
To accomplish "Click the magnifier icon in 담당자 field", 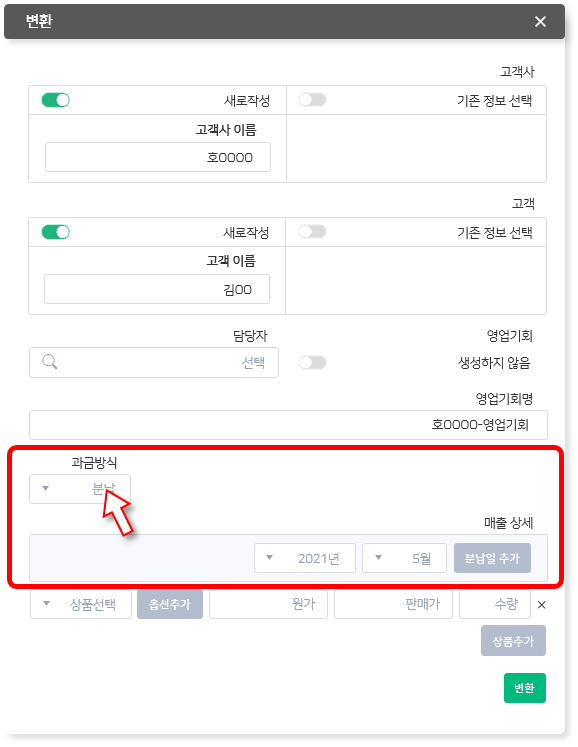I will (x=50, y=362).
